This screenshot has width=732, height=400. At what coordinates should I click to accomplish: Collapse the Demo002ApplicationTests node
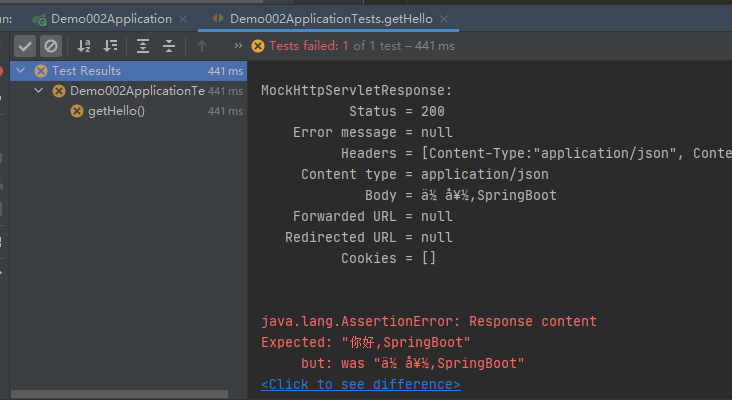[x=39, y=91]
